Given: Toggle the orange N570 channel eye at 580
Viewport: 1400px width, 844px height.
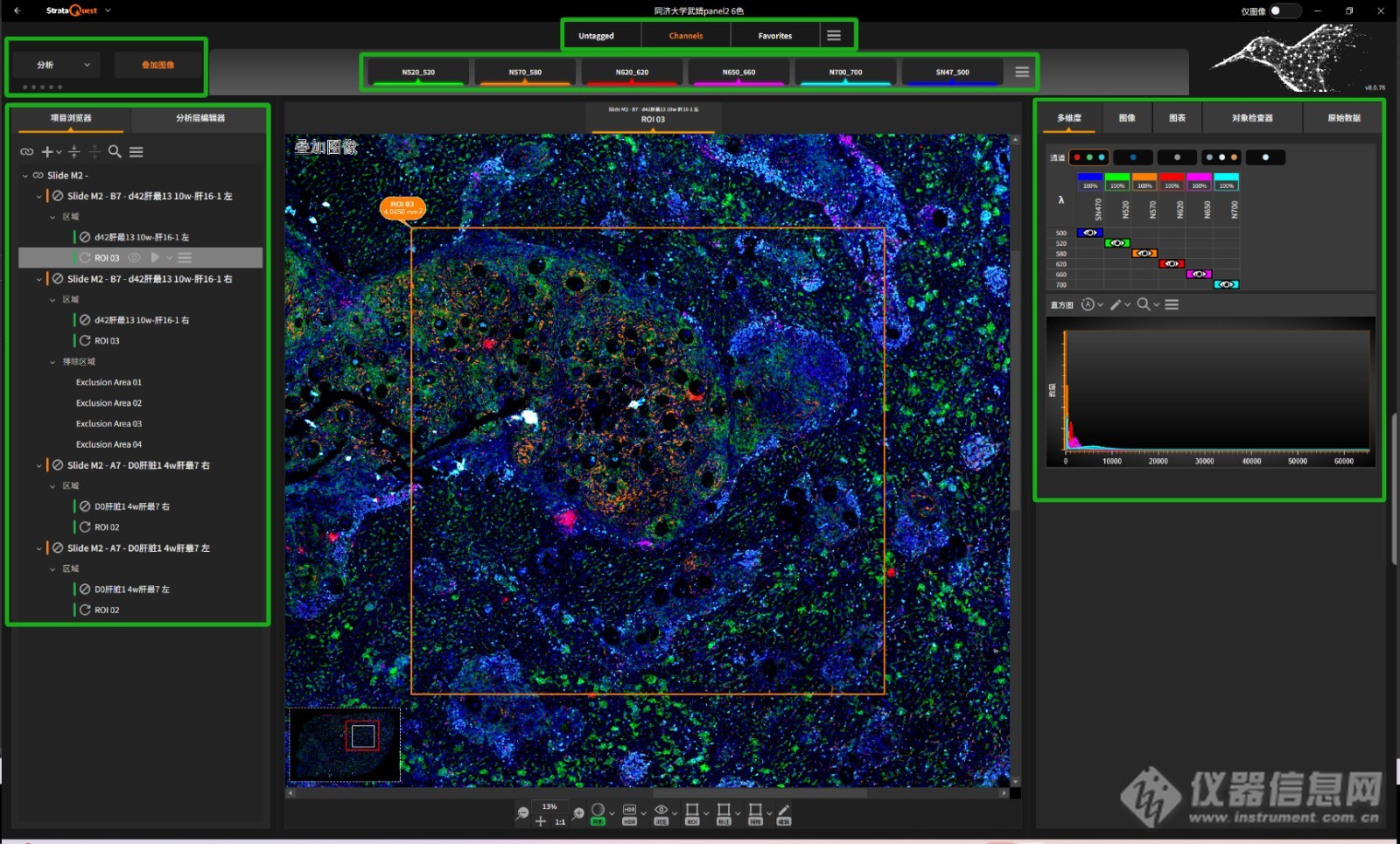Looking at the screenshot, I should click(x=1144, y=254).
